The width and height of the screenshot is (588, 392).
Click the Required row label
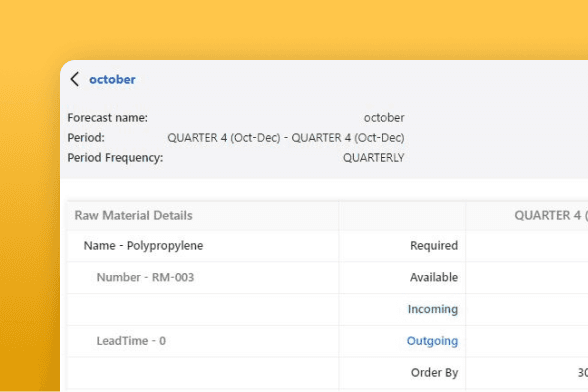[x=434, y=246]
